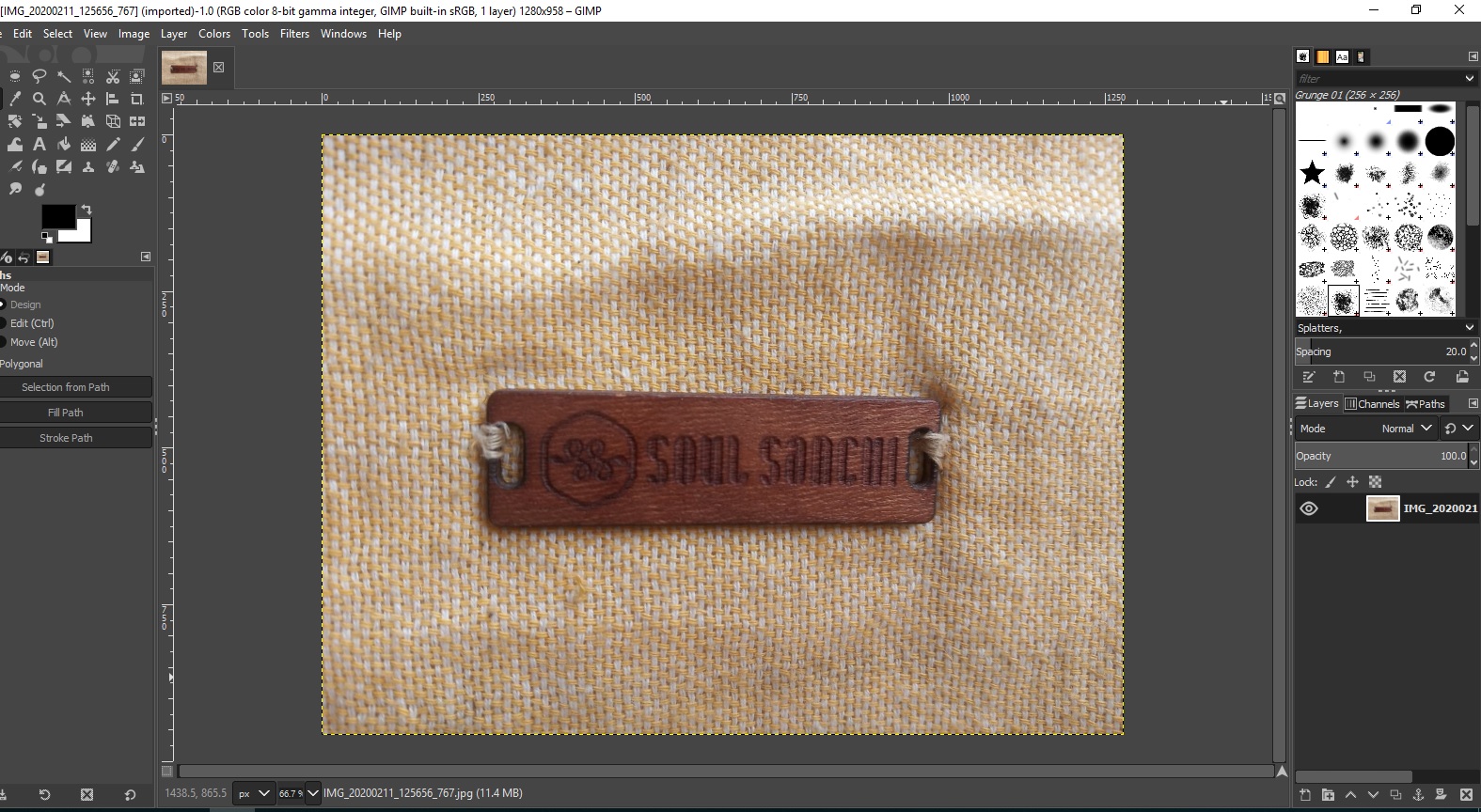Open the Filters menu

point(294,33)
